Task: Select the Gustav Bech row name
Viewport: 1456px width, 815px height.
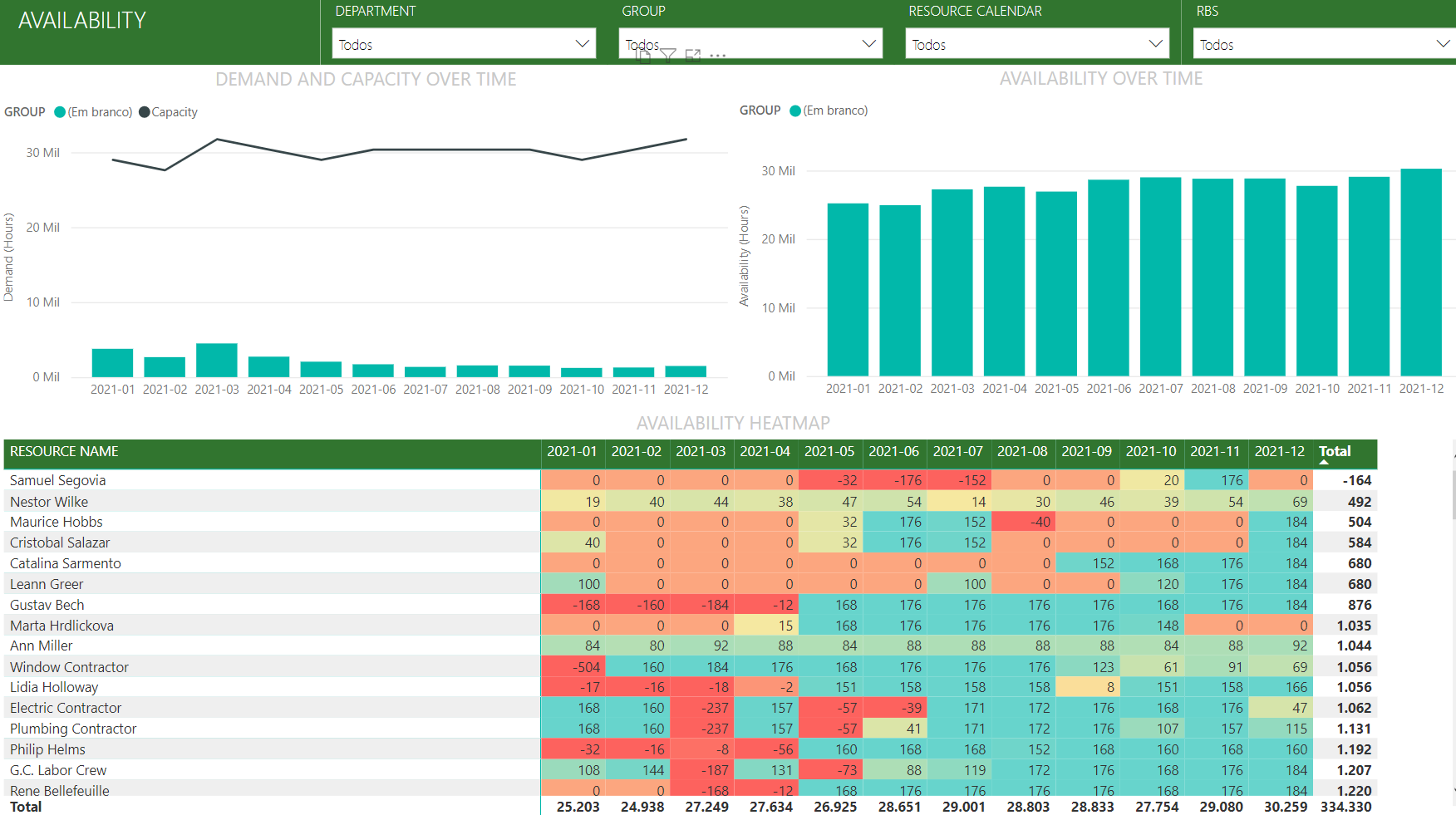Action: pos(47,605)
